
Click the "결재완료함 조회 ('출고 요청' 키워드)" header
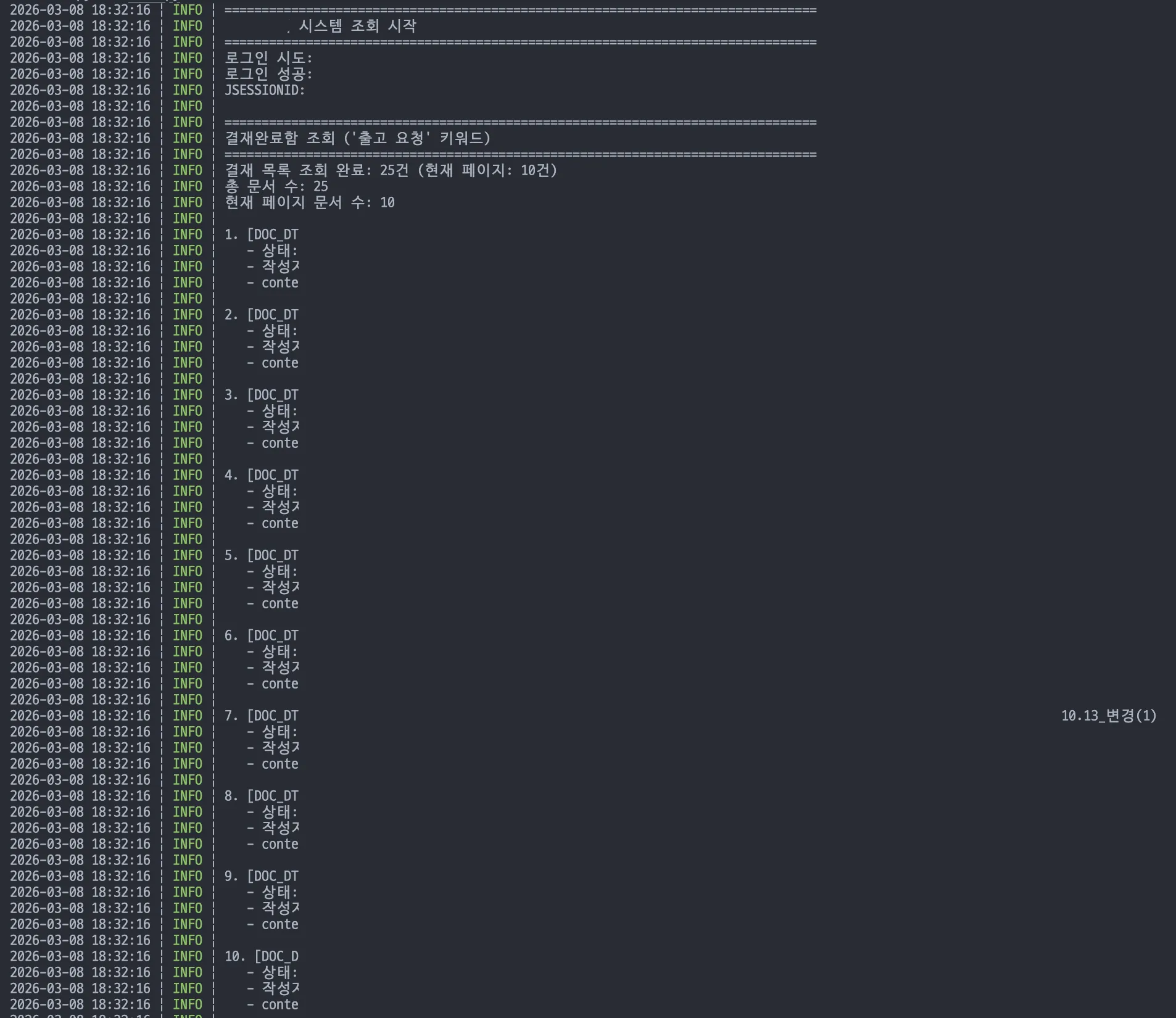coord(358,139)
